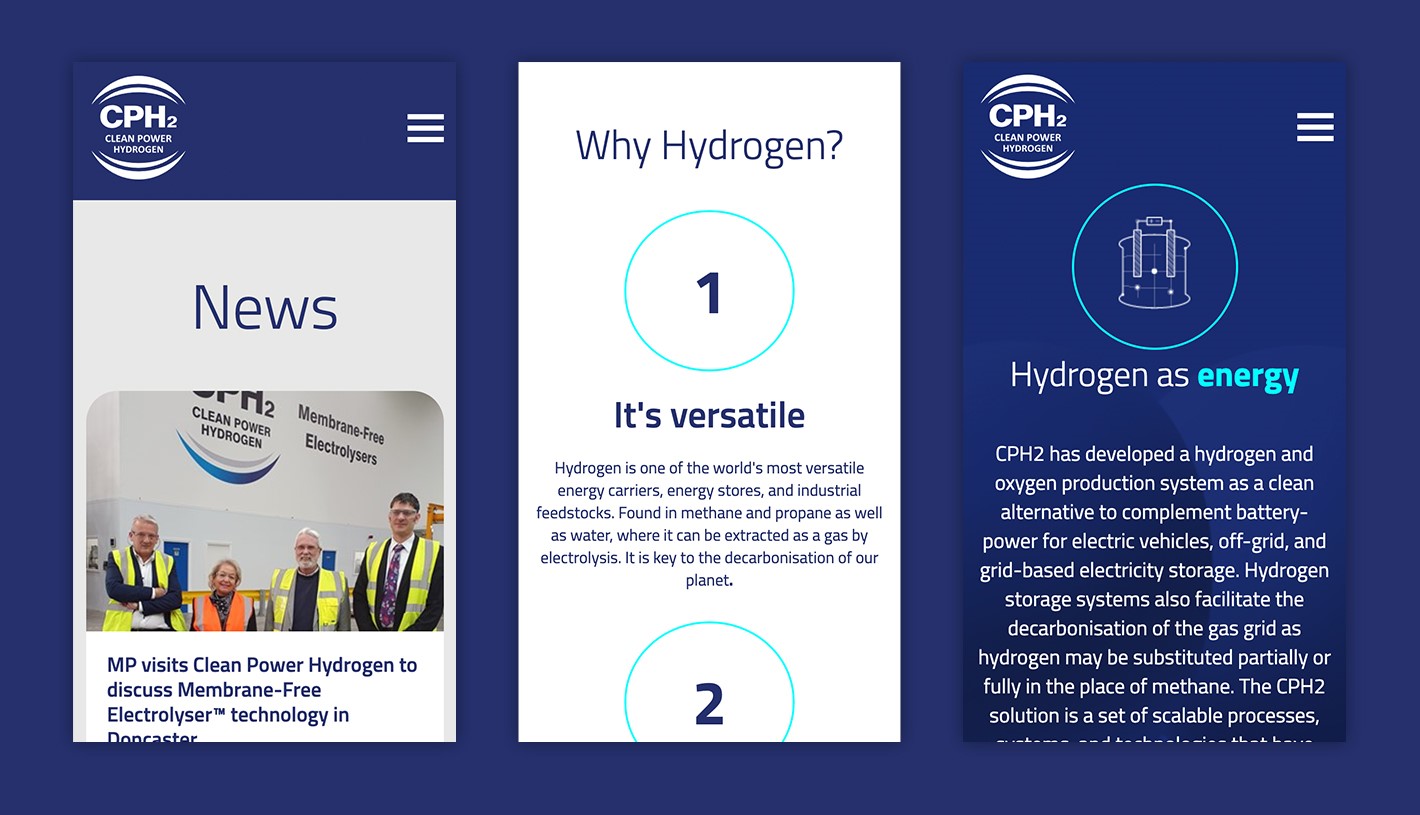Click the Why Hydrogen? heading
1420x815 pixels.
click(x=709, y=146)
